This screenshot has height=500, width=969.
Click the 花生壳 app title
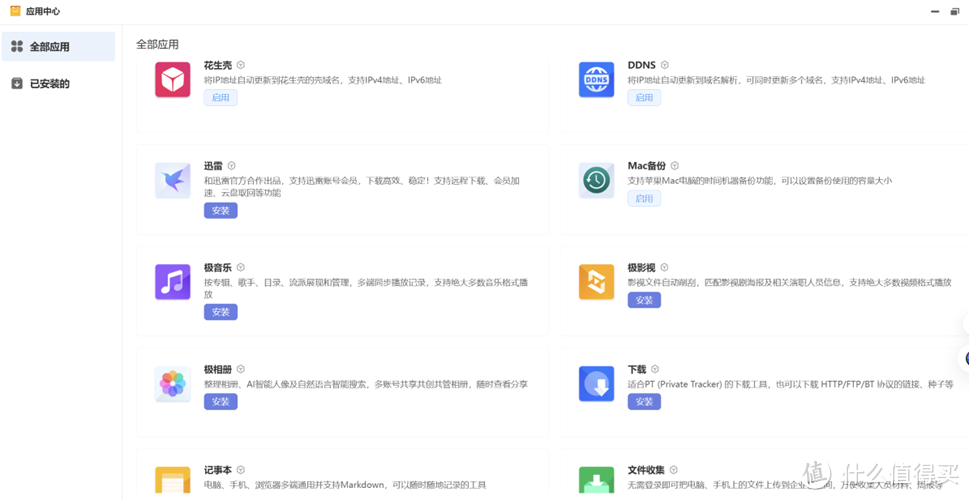[x=218, y=65]
